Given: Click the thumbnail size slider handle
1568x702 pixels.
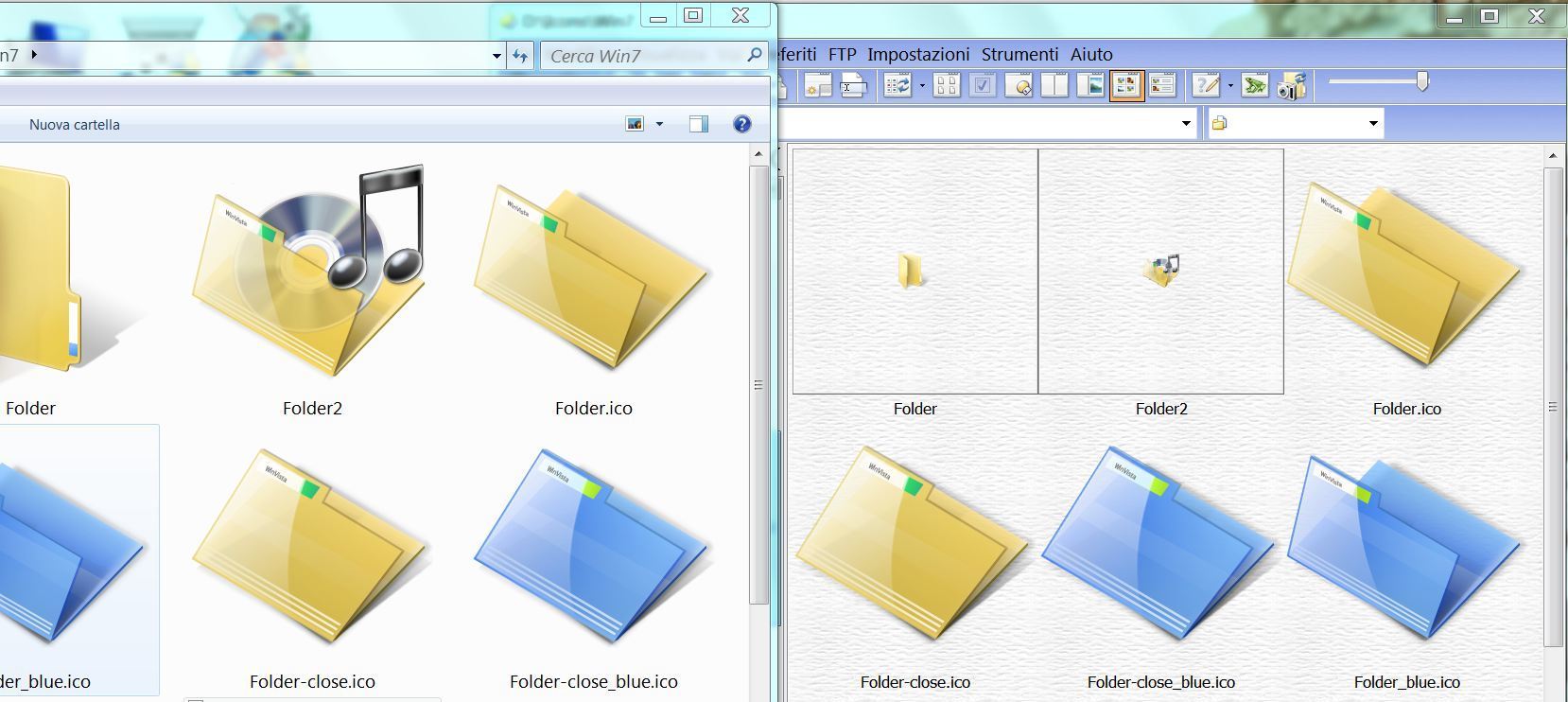Looking at the screenshot, I should (1421, 82).
